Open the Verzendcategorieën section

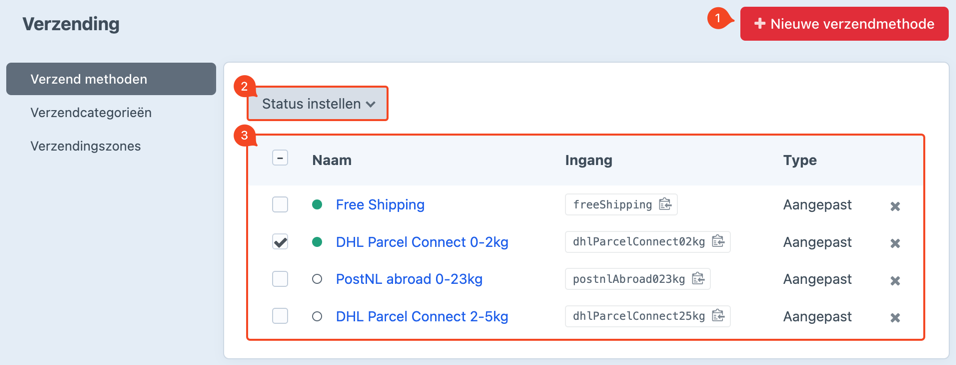coord(91,113)
